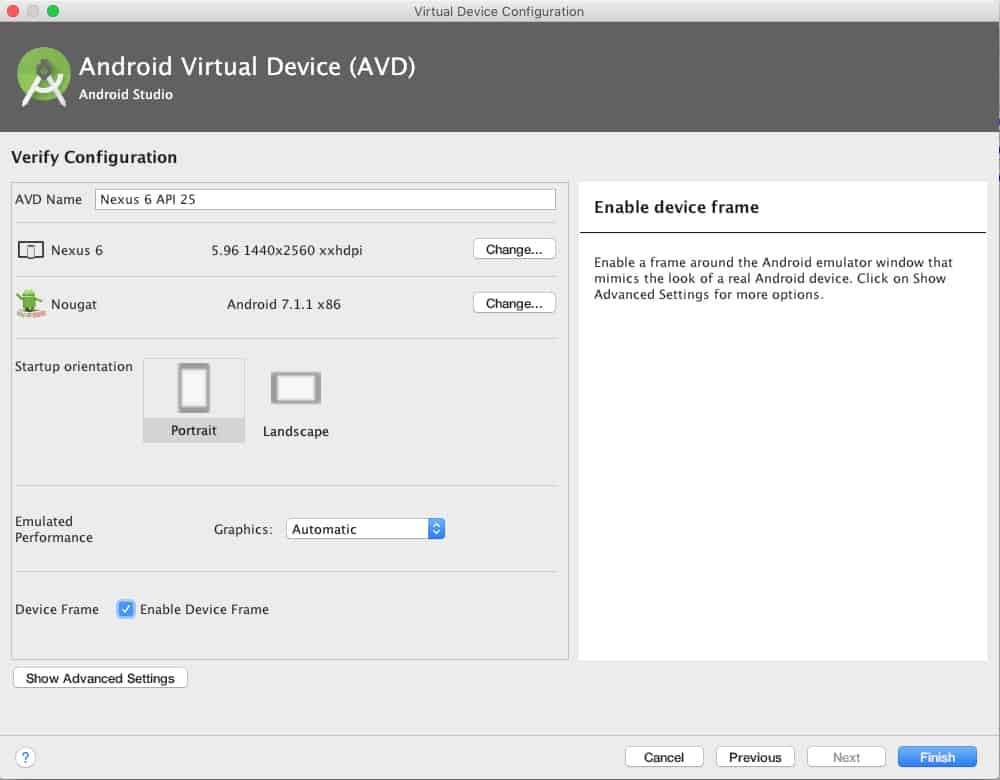This screenshot has width=1000, height=780.
Task: Click the 'Graphics:' label
Action: pos(243,529)
